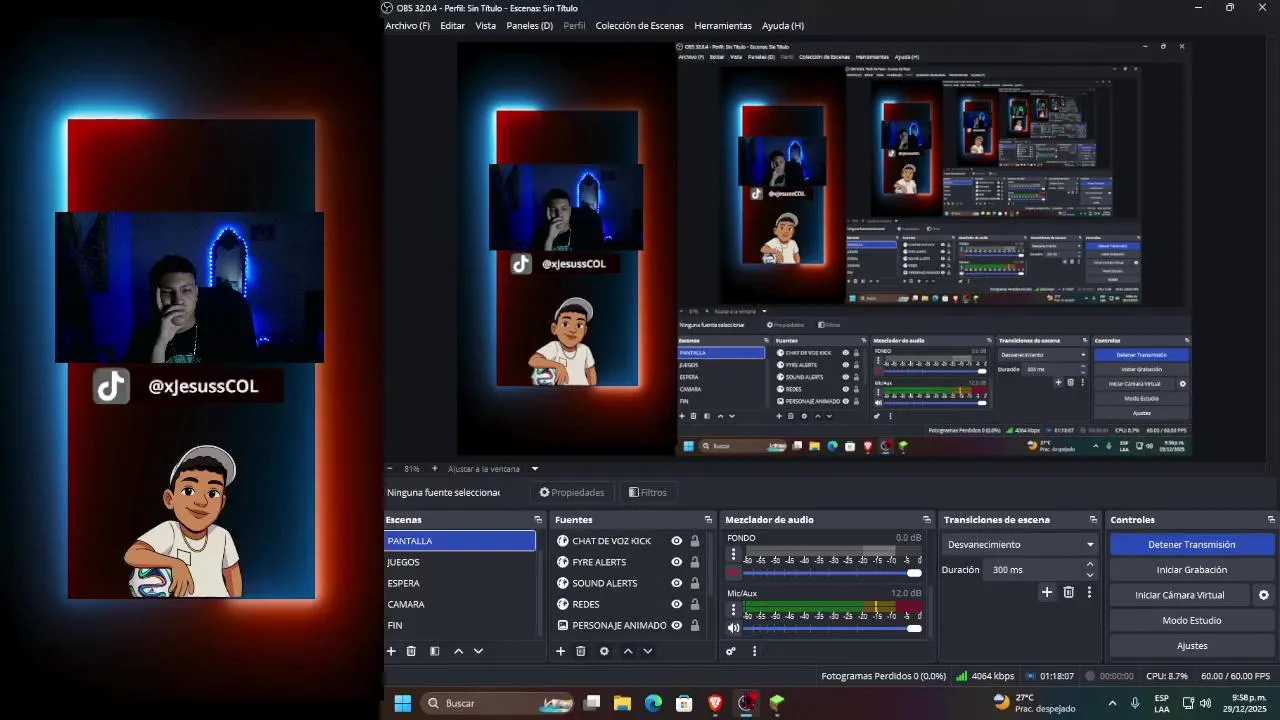Hide SOUND ALERTS source
The image size is (1280, 720).
point(676,583)
